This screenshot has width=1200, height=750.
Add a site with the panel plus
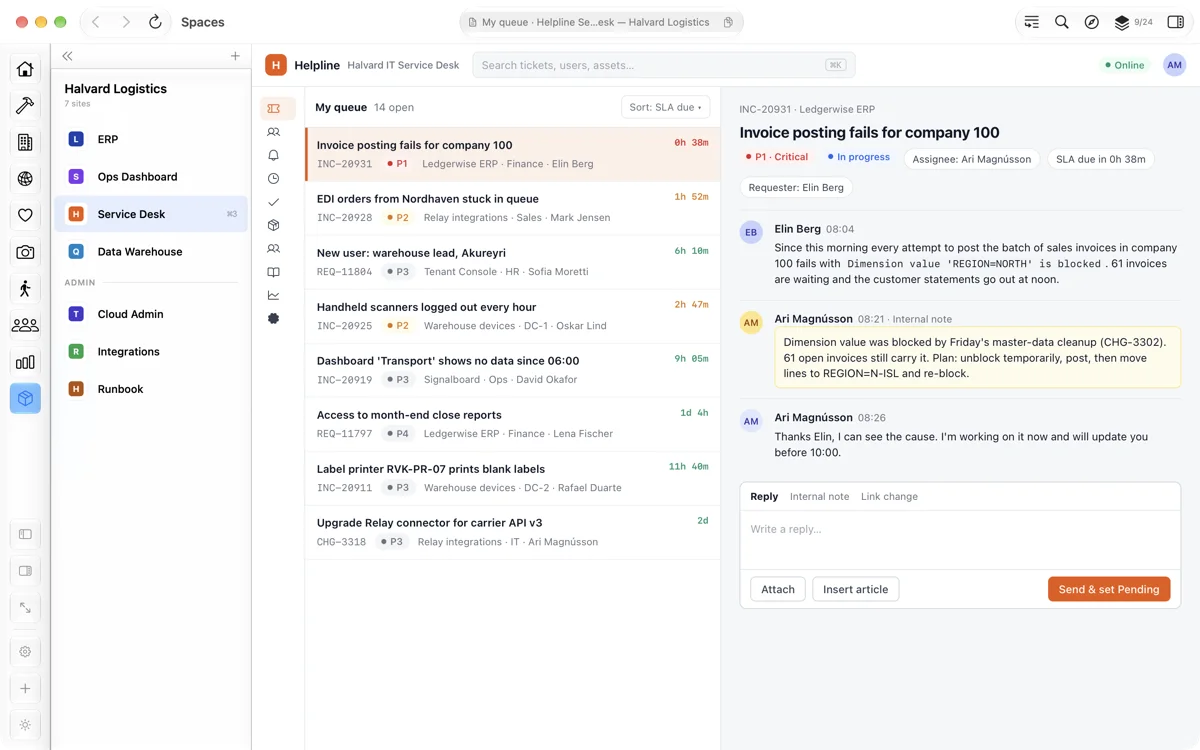click(235, 56)
